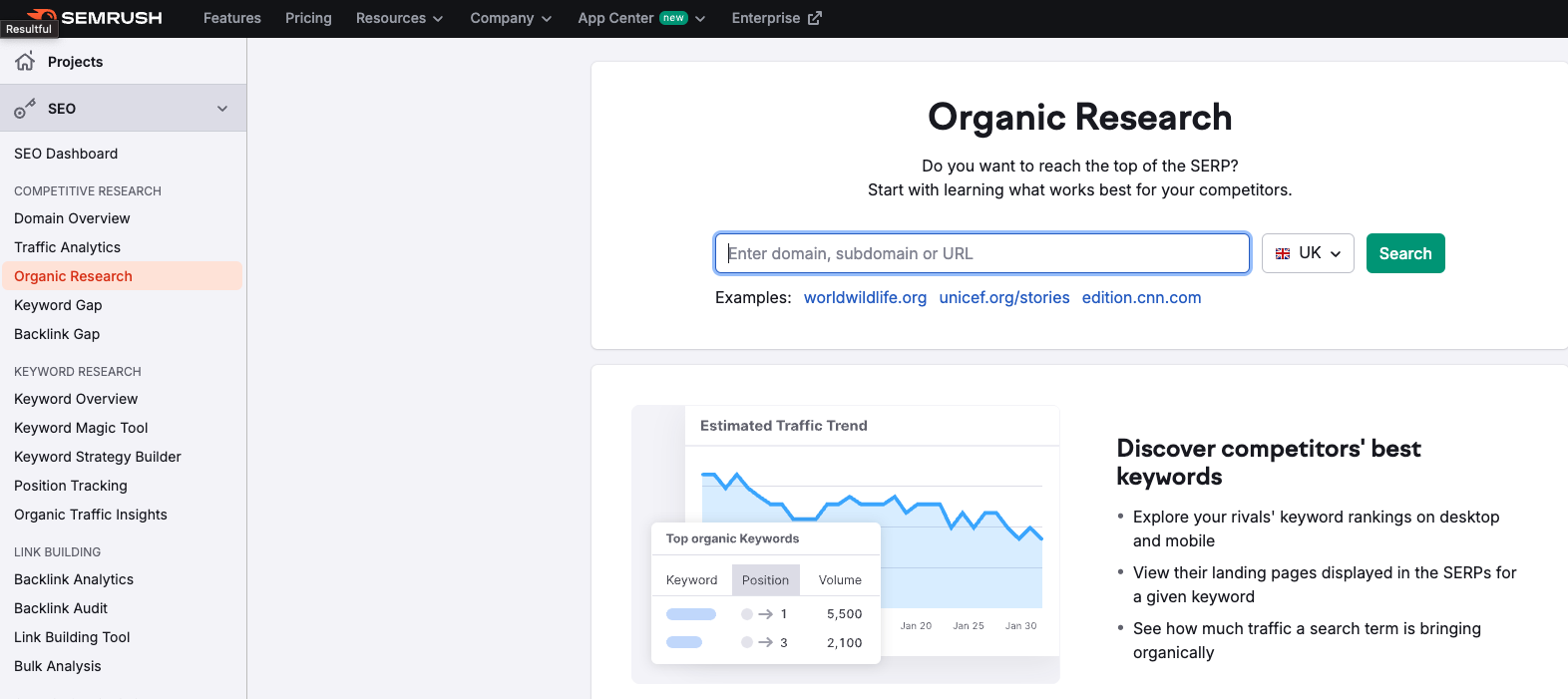Open Traffic Analytics
Screen dimensions: 1568x699
coord(67,247)
